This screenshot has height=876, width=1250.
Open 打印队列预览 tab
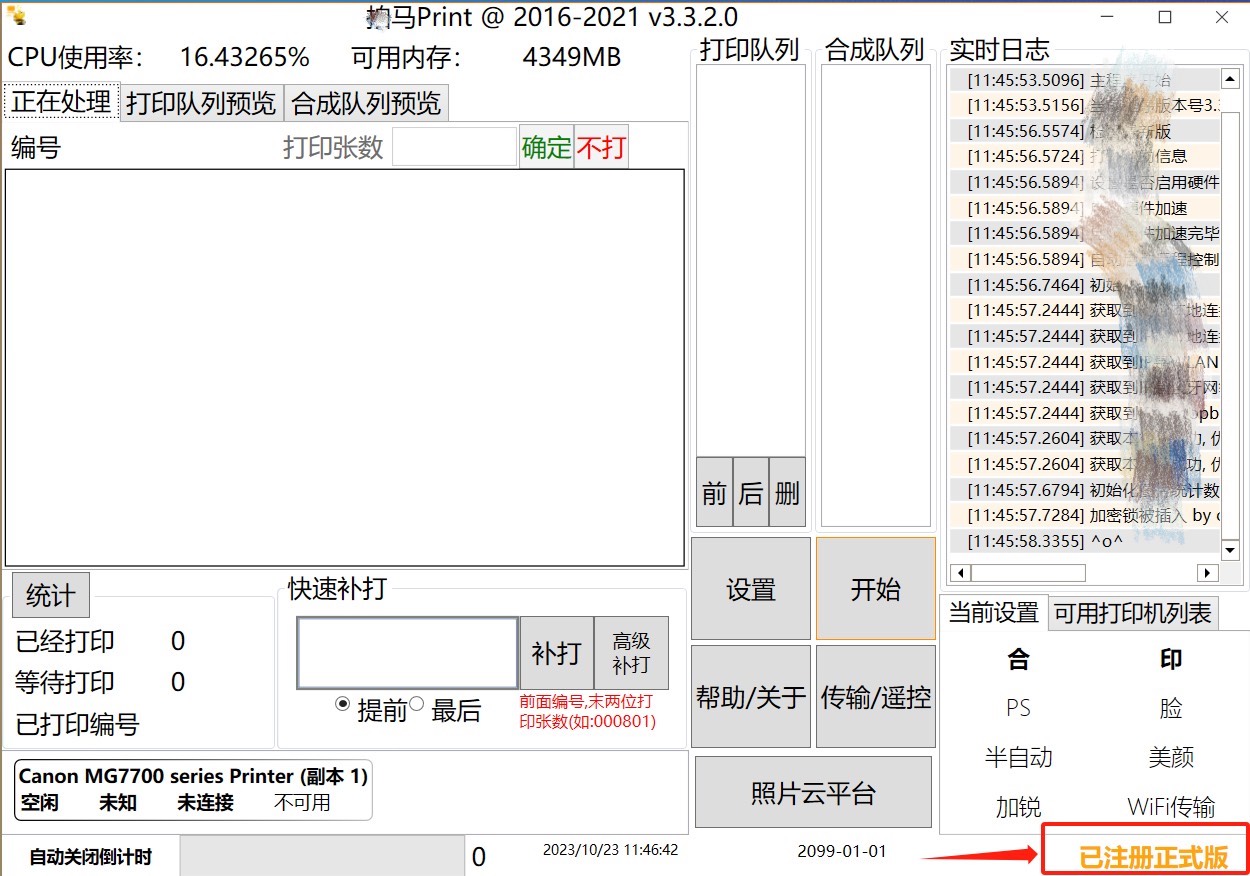(202, 103)
